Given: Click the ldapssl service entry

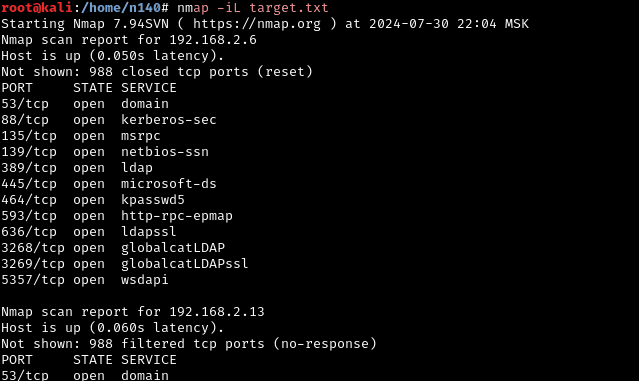Looking at the screenshot, I should [x=149, y=232].
